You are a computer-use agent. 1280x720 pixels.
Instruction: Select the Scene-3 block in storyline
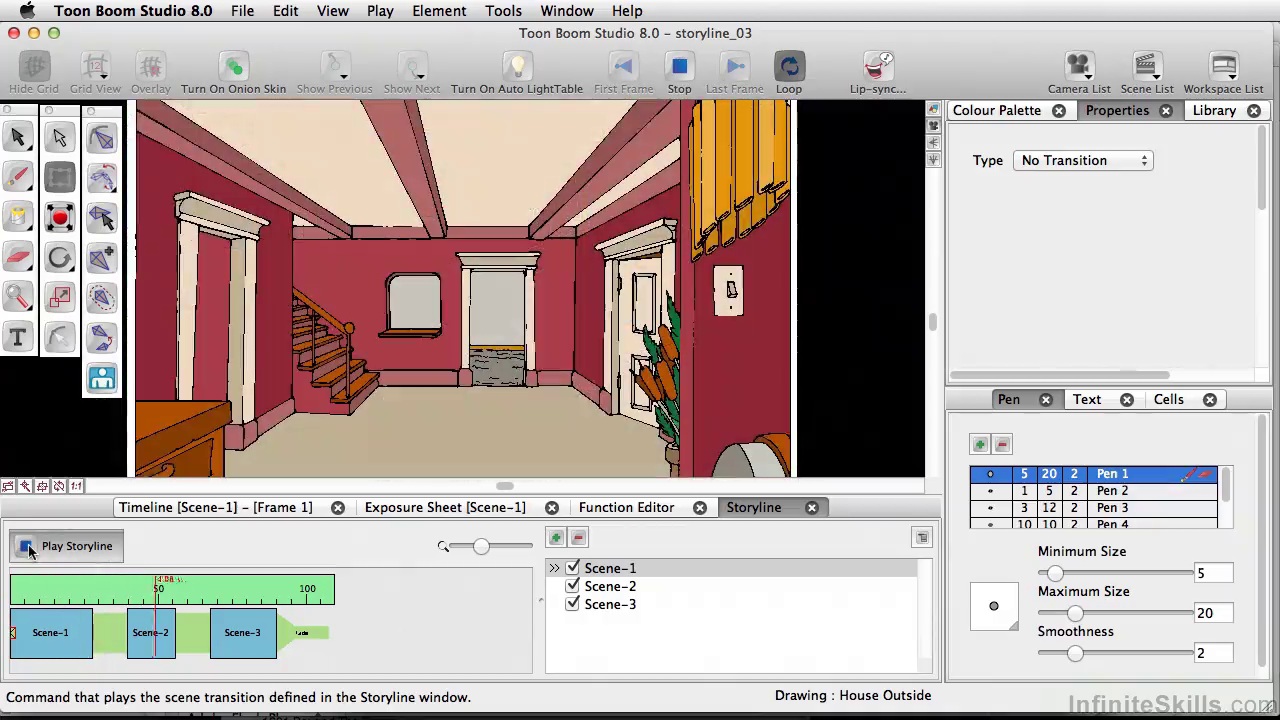(x=243, y=633)
